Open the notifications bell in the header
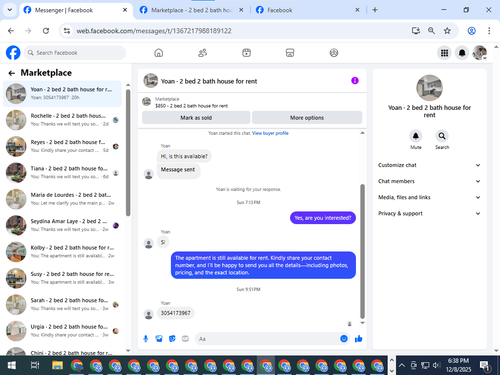Viewport: 500px width, 375px height. tap(462, 53)
